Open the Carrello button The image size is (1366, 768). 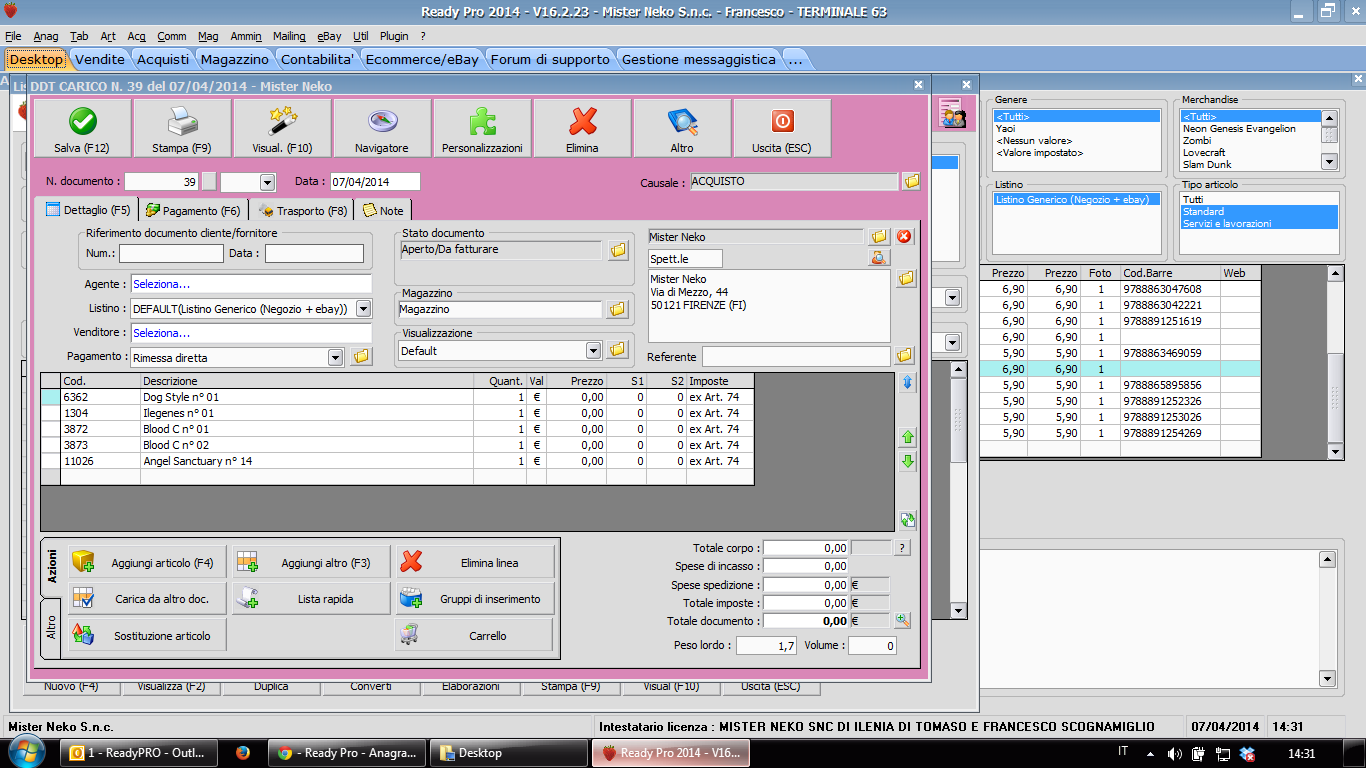tap(475, 635)
